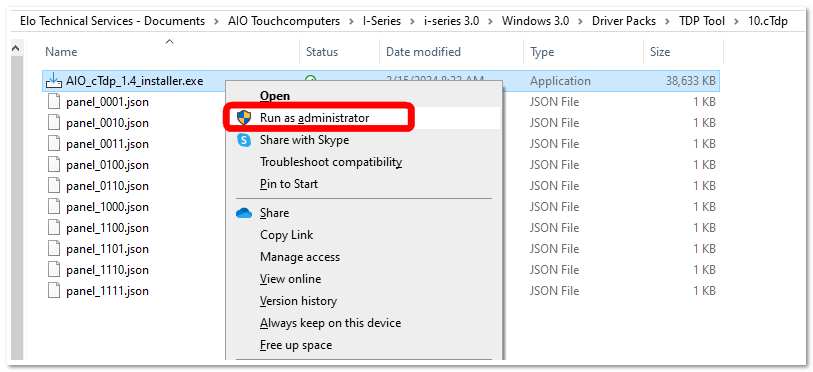Choose Troubleshoot compatibility from context menu
The image size is (813, 372).
click(331, 162)
